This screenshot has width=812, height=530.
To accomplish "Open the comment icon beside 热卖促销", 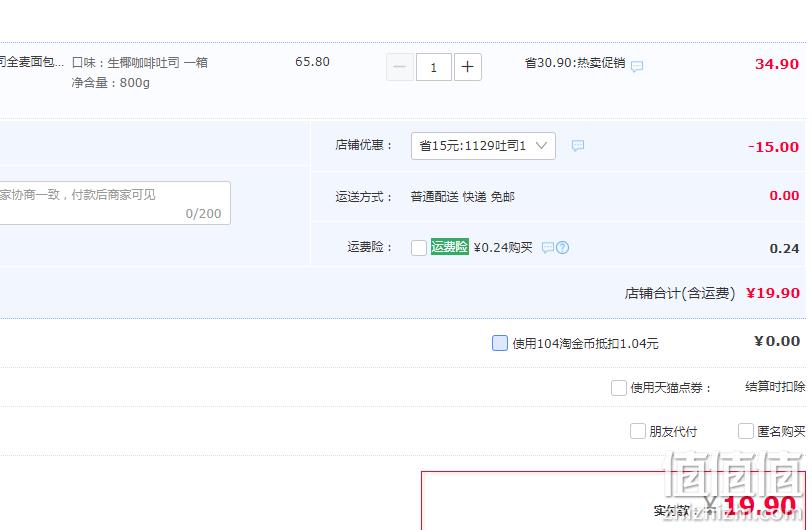I will point(637,66).
